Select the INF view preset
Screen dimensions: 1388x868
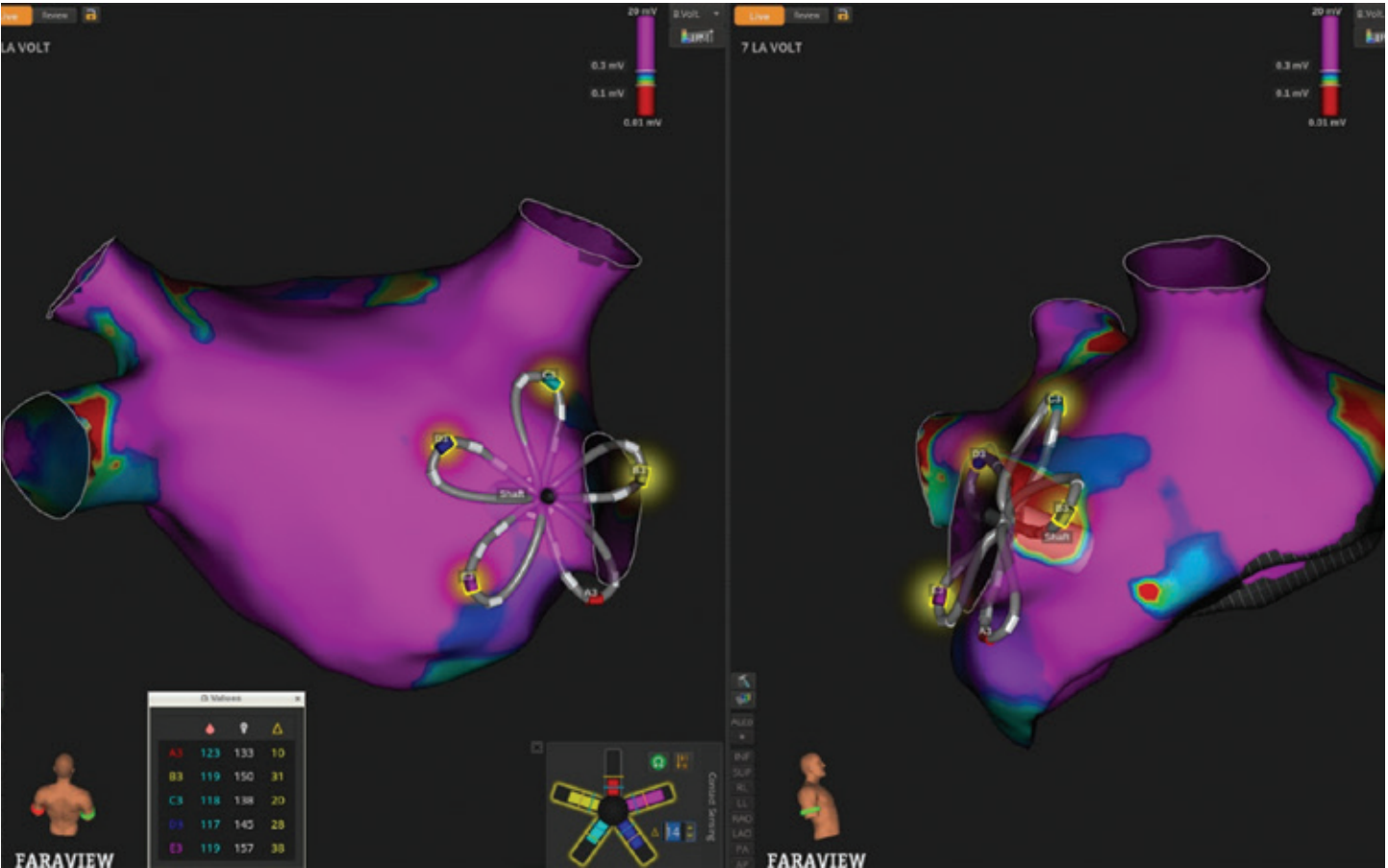742,756
